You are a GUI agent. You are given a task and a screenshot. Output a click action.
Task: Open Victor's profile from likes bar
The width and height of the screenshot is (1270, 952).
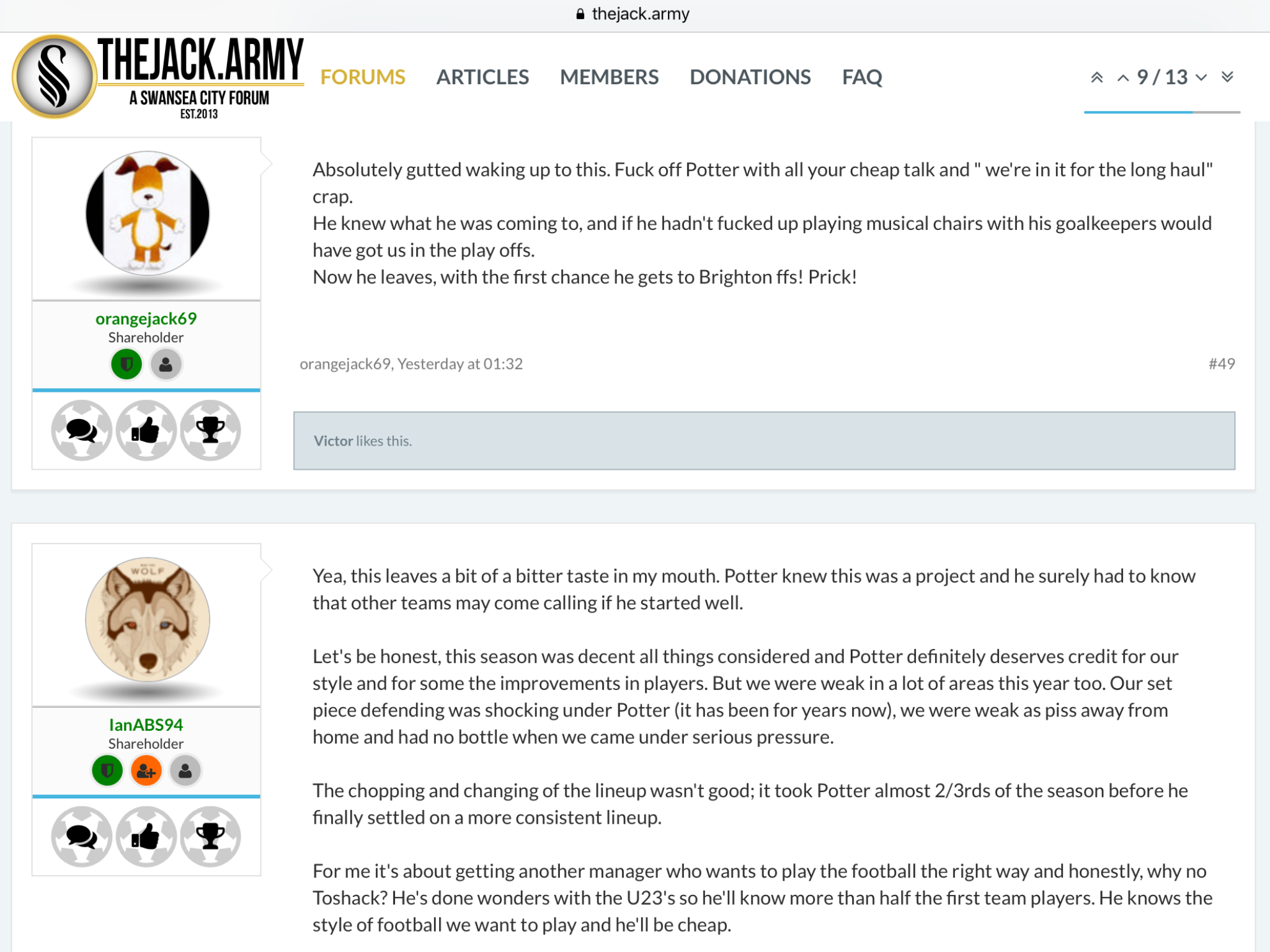(x=333, y=441)
